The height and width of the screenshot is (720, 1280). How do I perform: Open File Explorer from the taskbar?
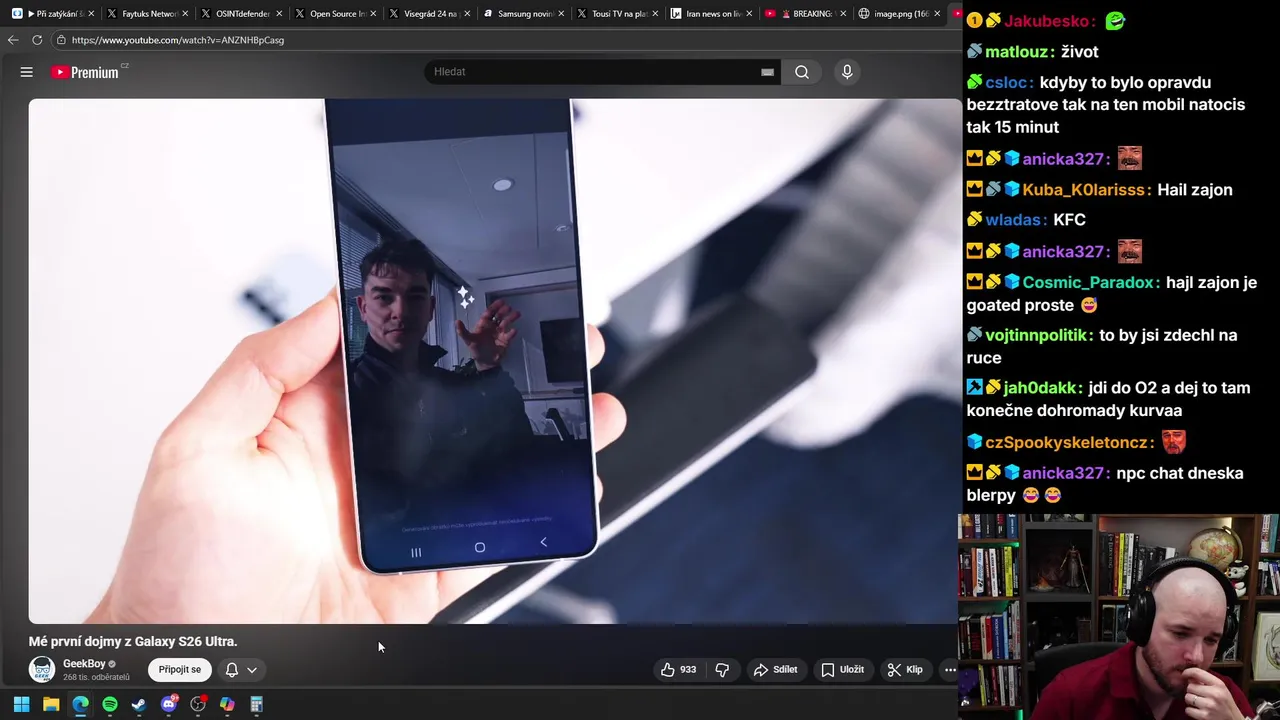[x=51, y=704]
